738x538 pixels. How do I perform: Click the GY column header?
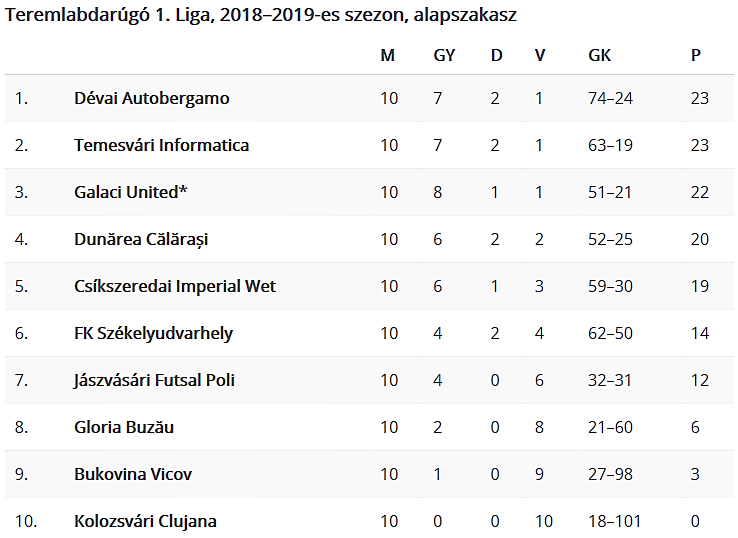[444, 56]
